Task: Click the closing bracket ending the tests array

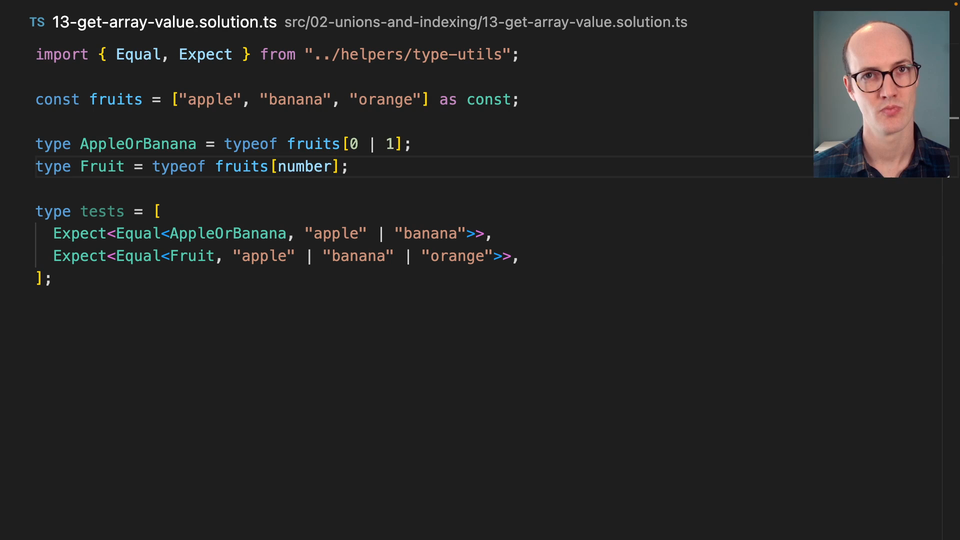Action: (40, 278)
